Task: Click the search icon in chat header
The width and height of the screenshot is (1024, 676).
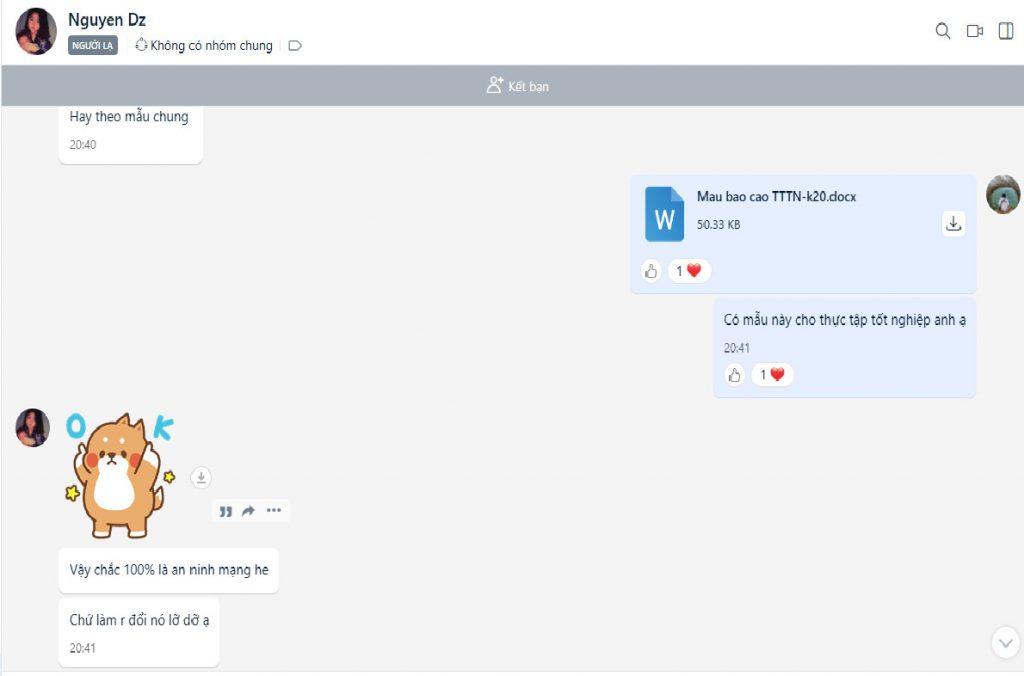Action: tap(942, 31)
